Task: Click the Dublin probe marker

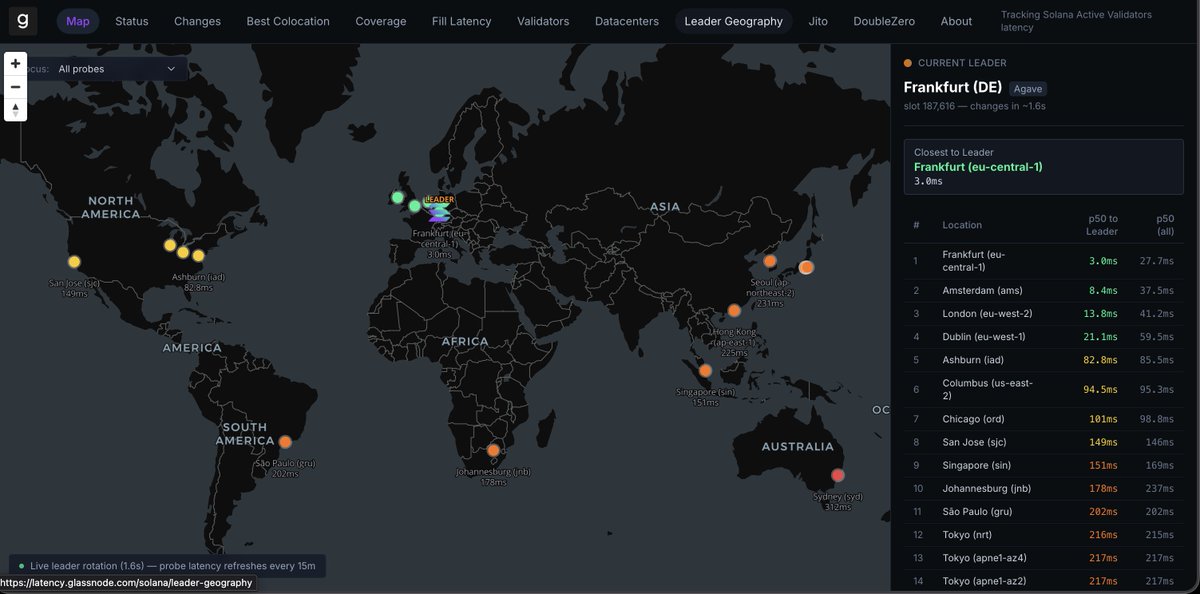Action: pyautogui.click(x=397, y=197)
